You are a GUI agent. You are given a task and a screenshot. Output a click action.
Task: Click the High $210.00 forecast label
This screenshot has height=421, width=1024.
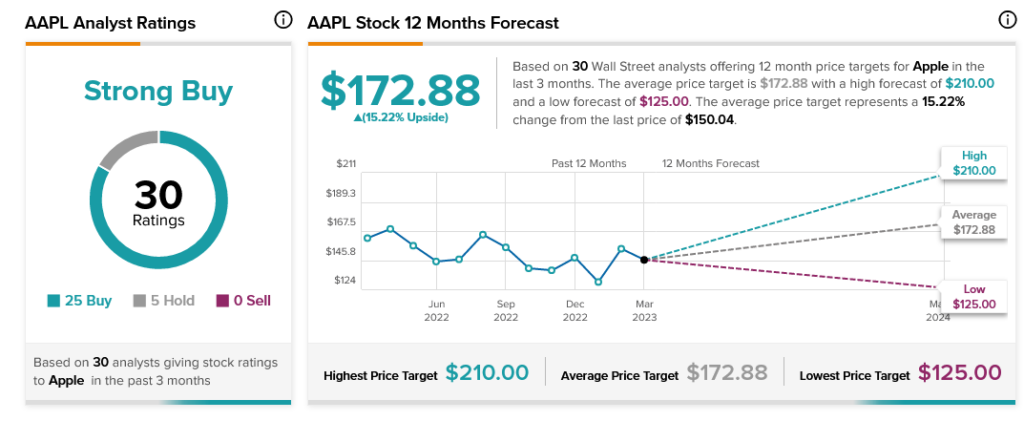[x=974, y=164]
